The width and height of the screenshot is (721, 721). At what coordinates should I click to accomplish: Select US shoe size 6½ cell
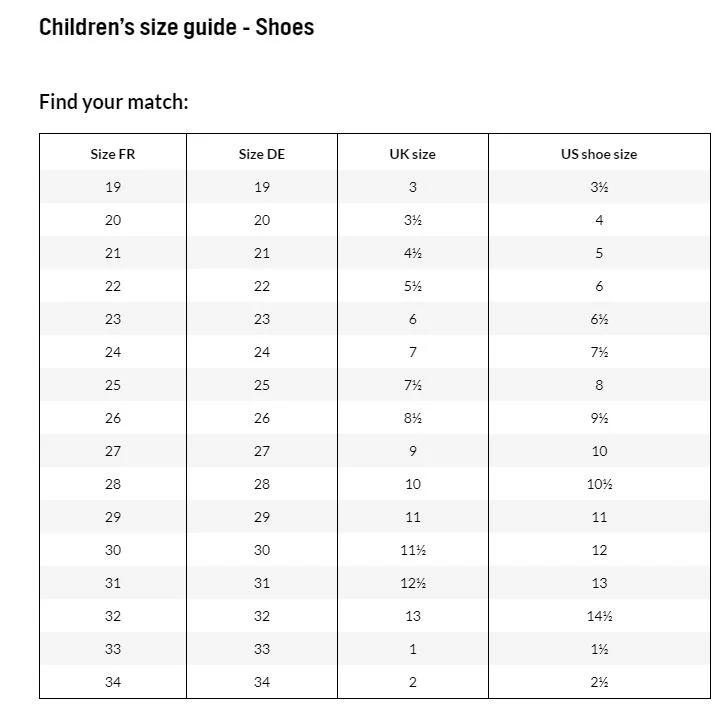[x=599, y=319]
